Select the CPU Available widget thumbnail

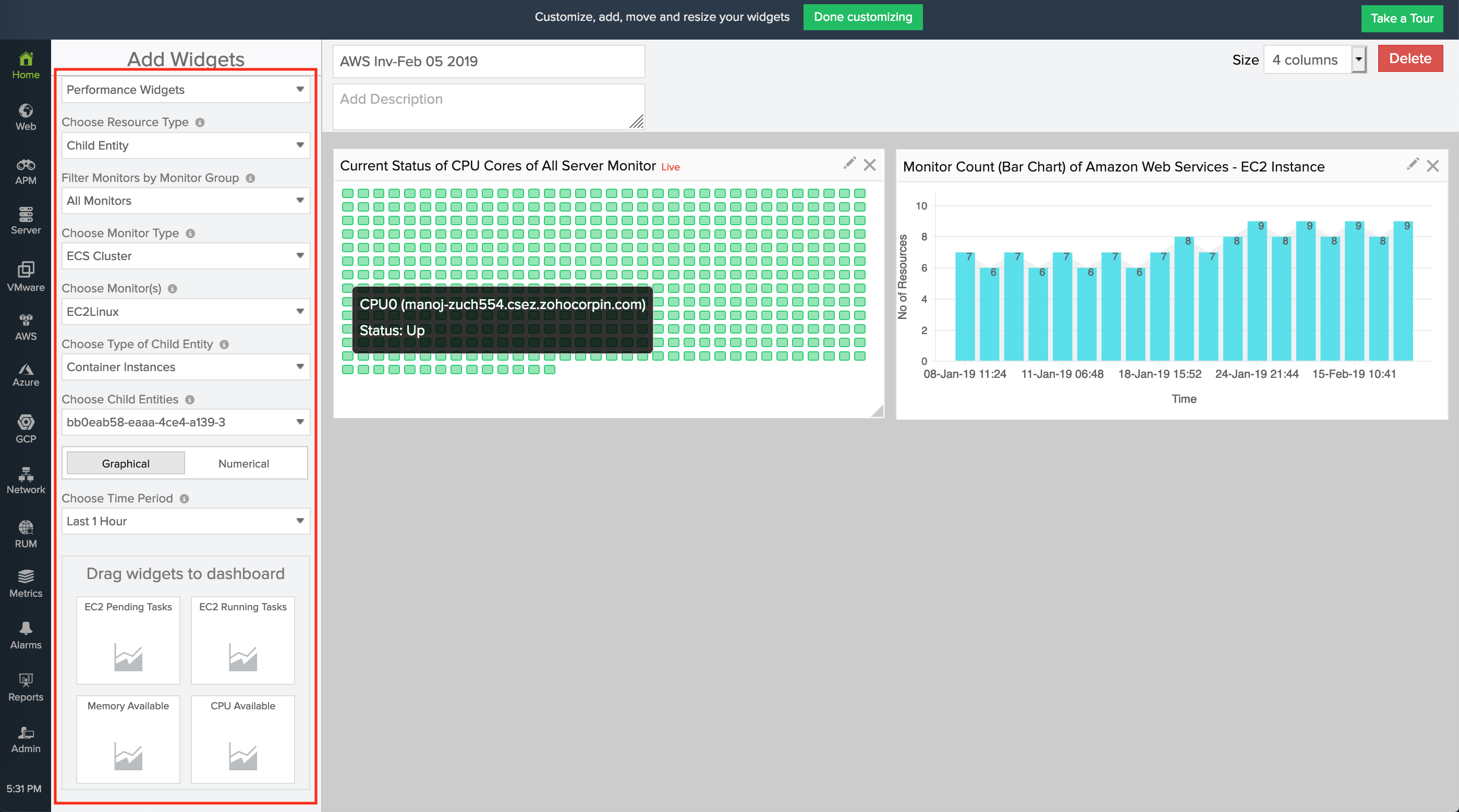point(242,739)
